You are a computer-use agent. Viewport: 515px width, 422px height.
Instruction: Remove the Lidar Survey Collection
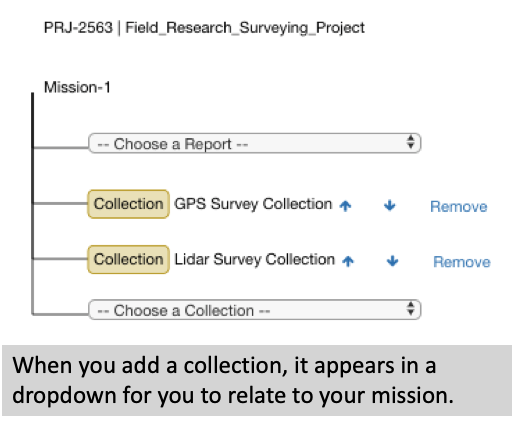click(462, 262)
